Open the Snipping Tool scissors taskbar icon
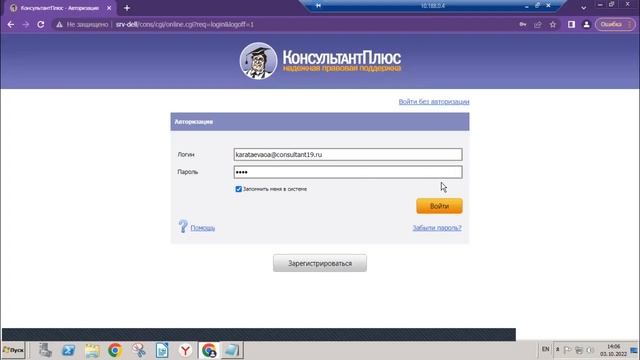 [139, 350]
